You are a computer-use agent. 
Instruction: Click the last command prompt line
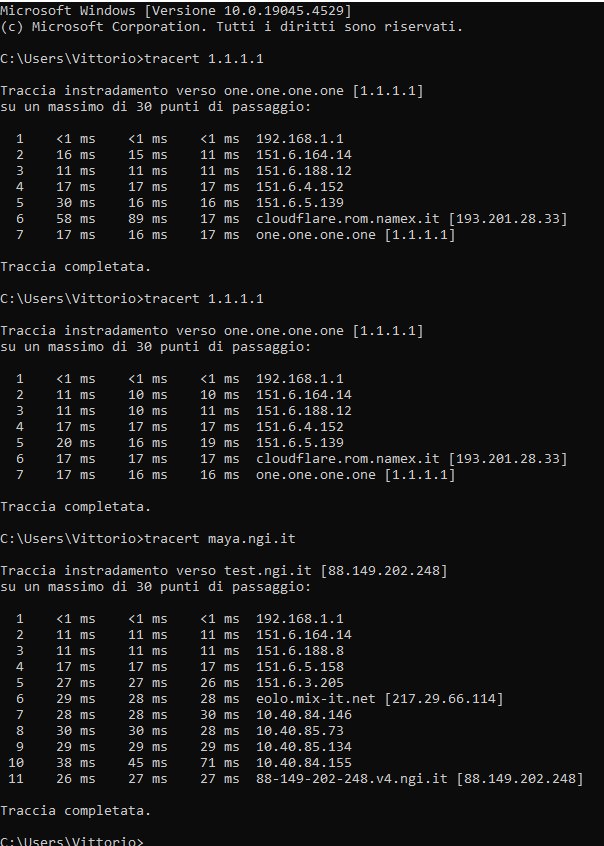coord(72,841)
